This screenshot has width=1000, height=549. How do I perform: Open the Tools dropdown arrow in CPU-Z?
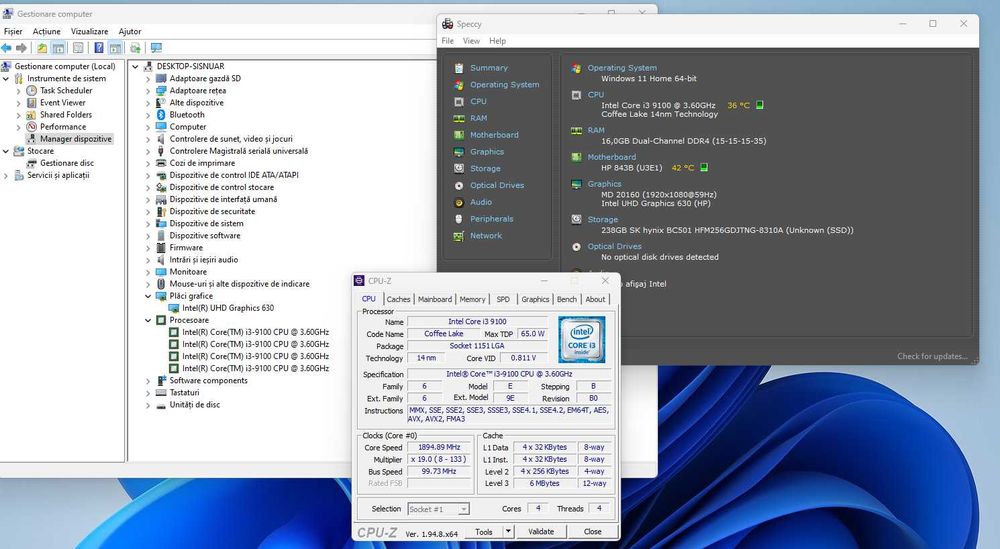click(x=508, y=531)
